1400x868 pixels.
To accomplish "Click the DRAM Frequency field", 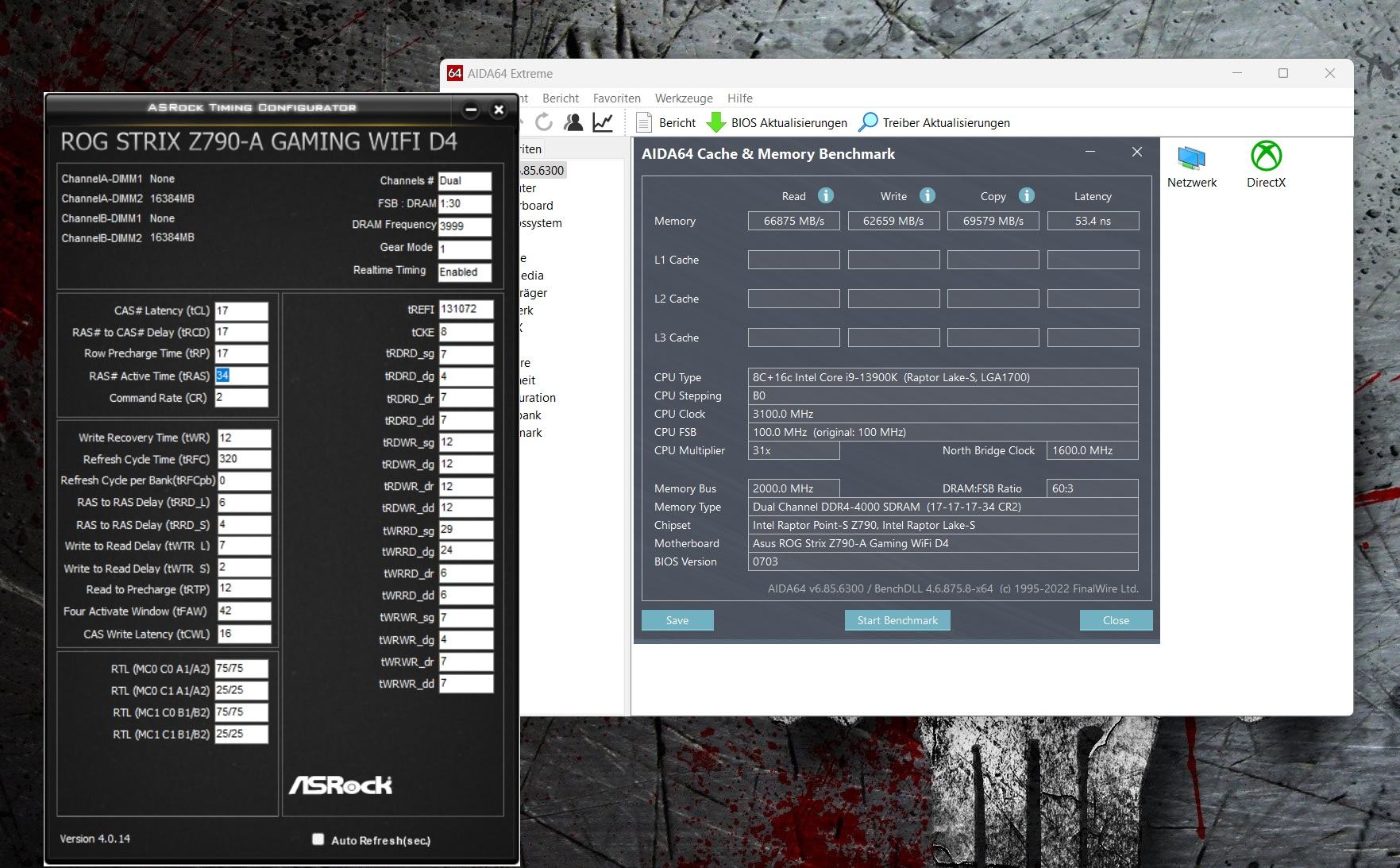I will (x=465, y=226).
